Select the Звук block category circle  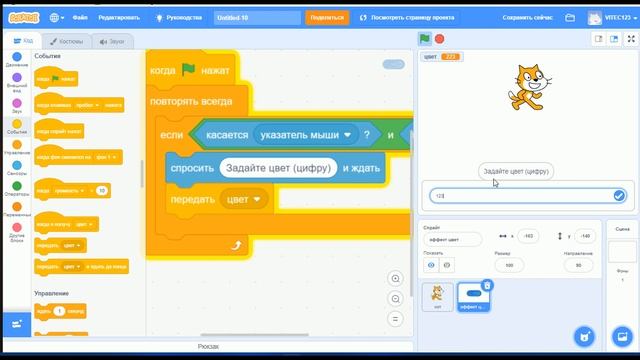click(17, 103)
